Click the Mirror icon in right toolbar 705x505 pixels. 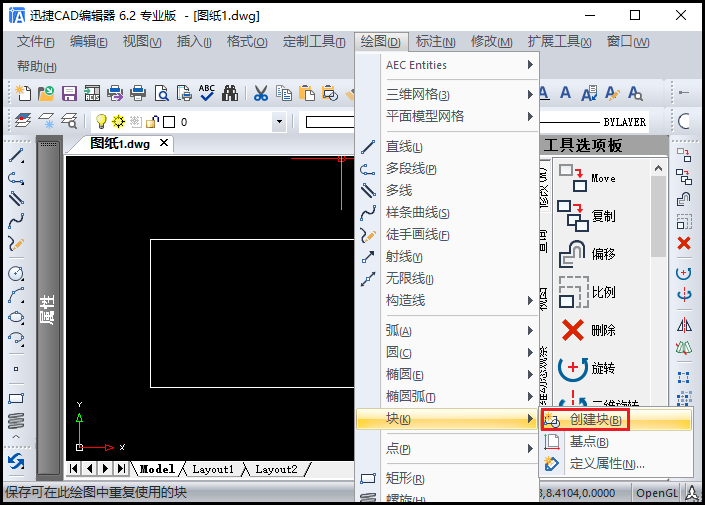click(x=684, y=325)
